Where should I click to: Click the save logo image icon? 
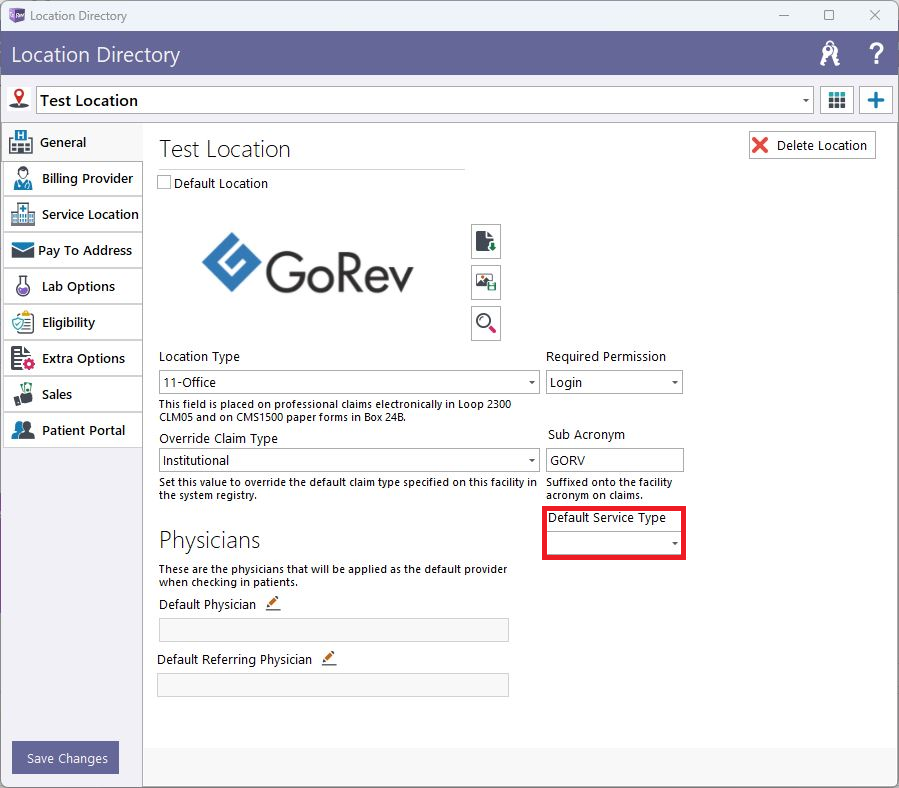click(x=486, y=282)
